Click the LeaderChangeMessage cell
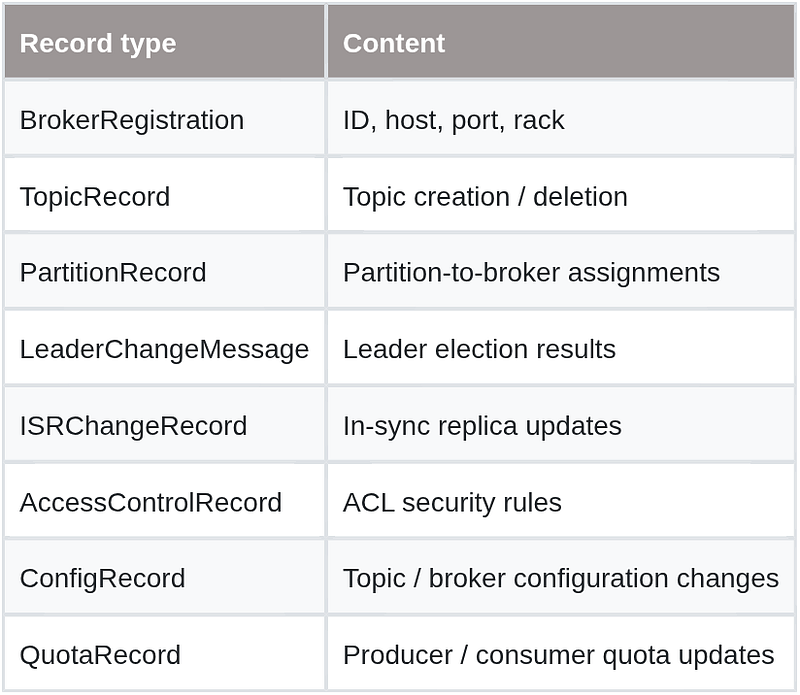The image size is (800, 695). 164,348
